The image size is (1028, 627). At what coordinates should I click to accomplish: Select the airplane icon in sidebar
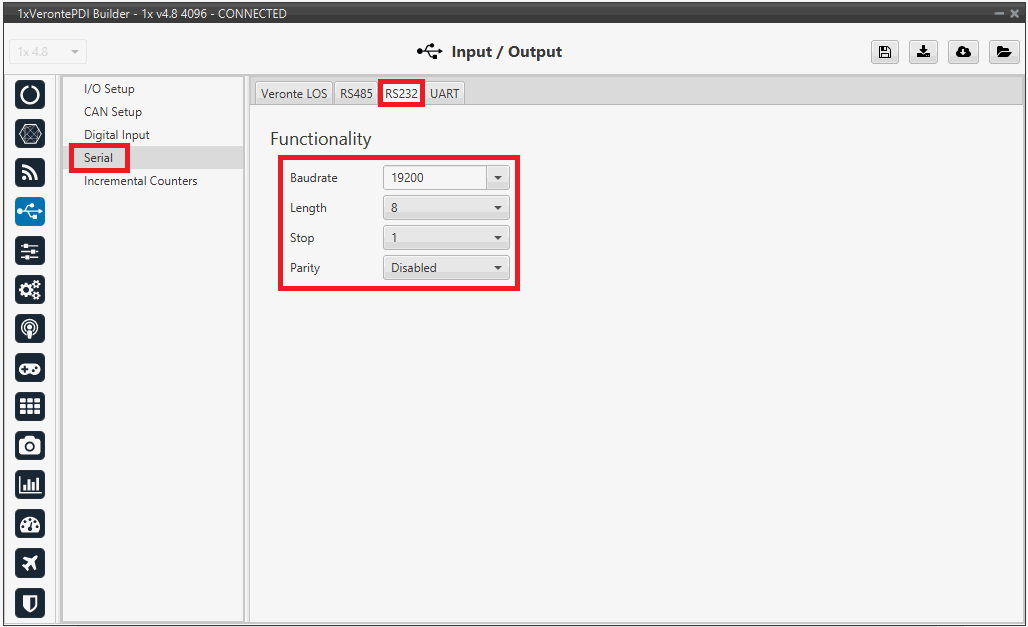(30, 563)
